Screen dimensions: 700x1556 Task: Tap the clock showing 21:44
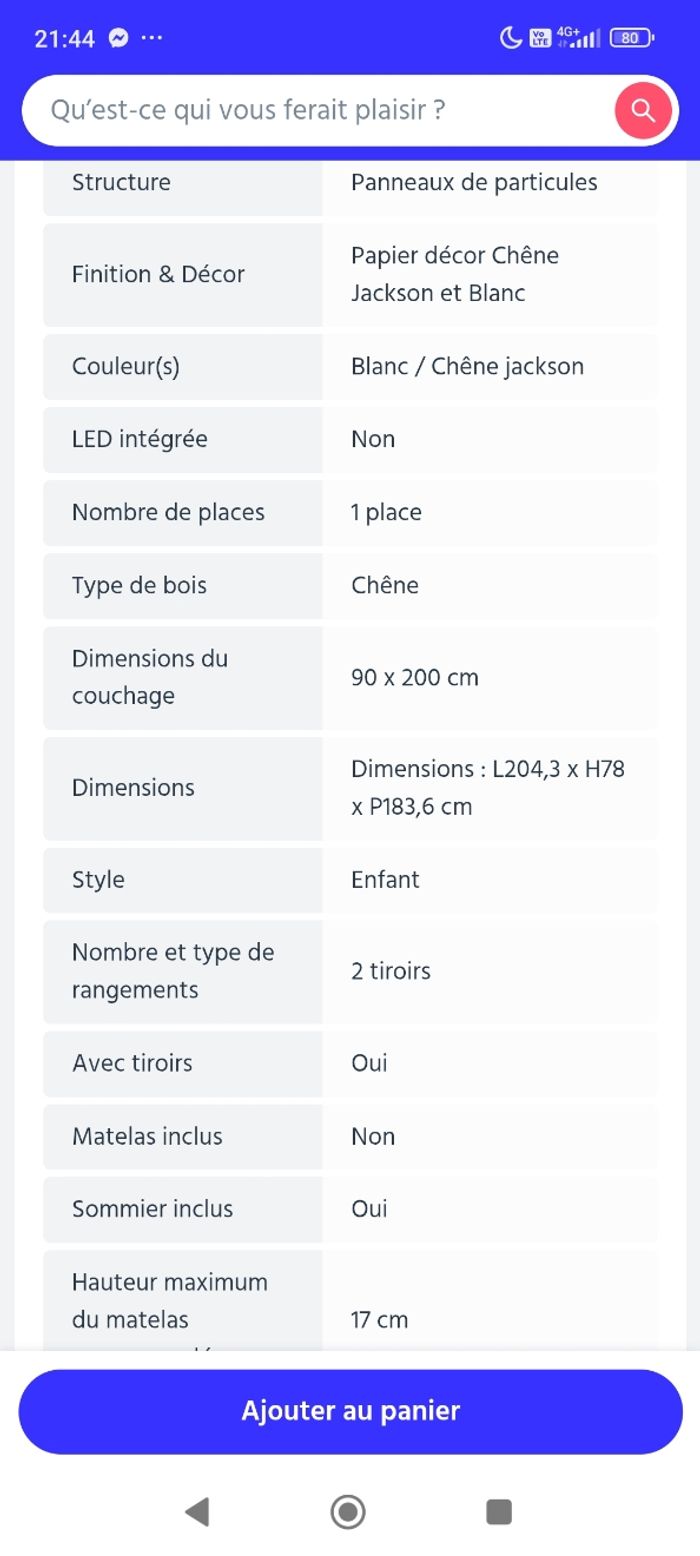pyautogui.click(x=64, y=37)
